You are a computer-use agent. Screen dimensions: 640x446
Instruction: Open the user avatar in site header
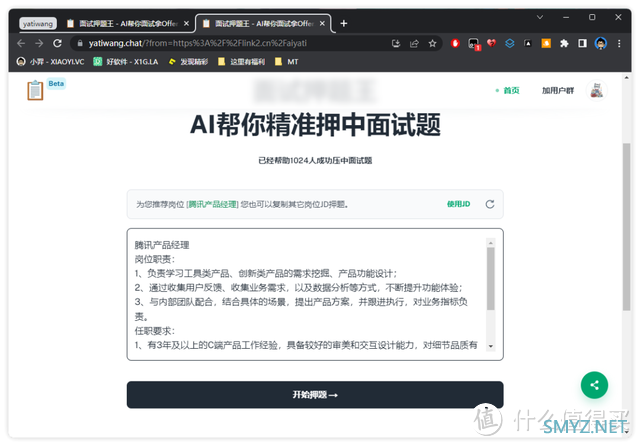click(x=597, y=90)
